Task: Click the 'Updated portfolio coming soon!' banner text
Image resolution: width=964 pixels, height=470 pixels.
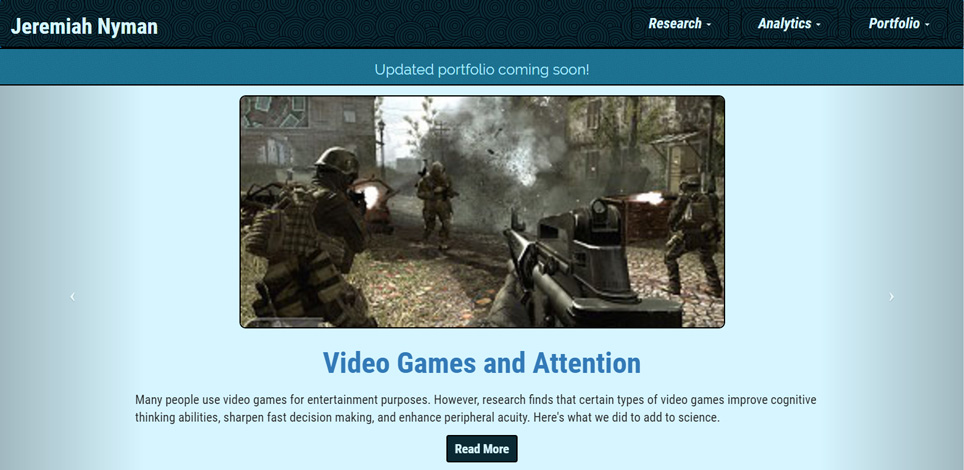Action: [482, 70]
